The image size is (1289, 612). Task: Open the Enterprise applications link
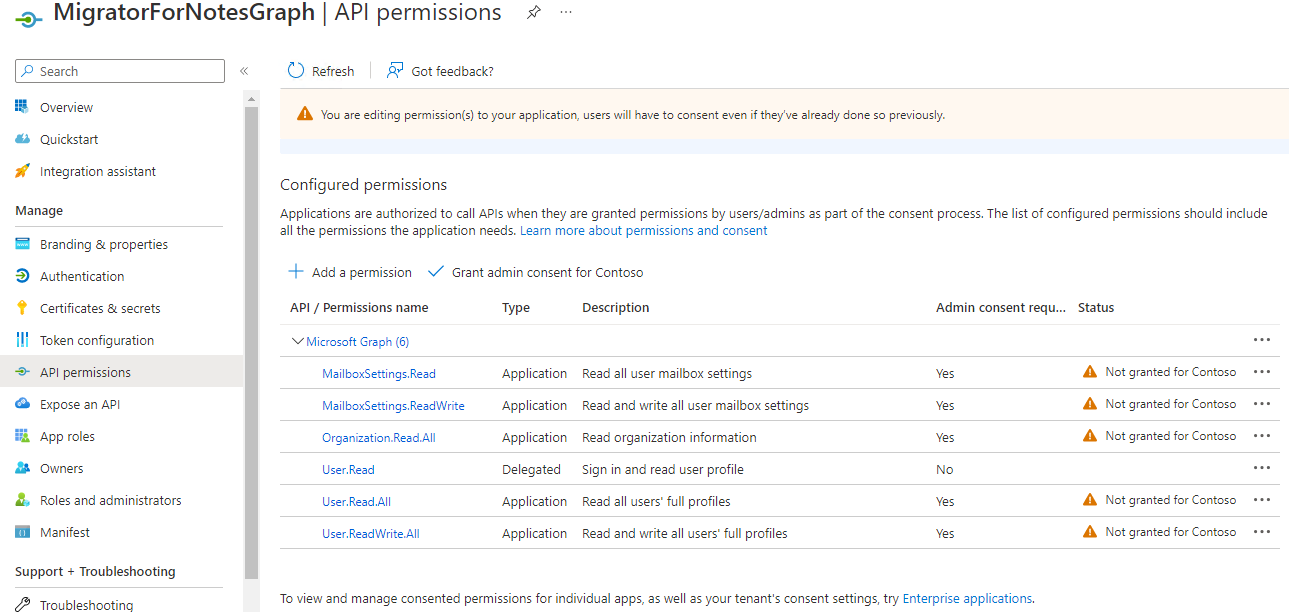pyautogui.click(x=966, y=597)
